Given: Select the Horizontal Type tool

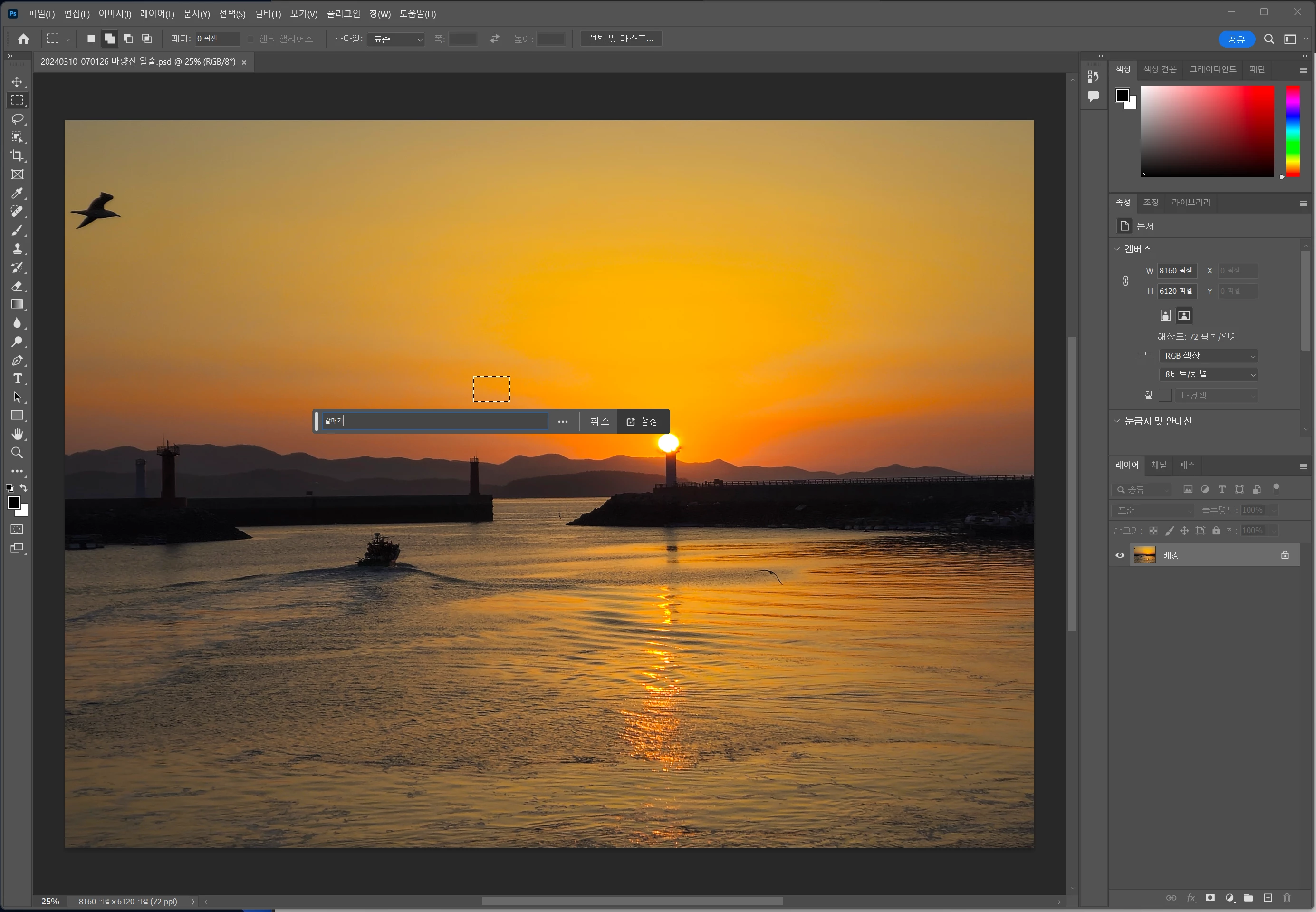Looking at the screenshot, I should click(17, 378).
